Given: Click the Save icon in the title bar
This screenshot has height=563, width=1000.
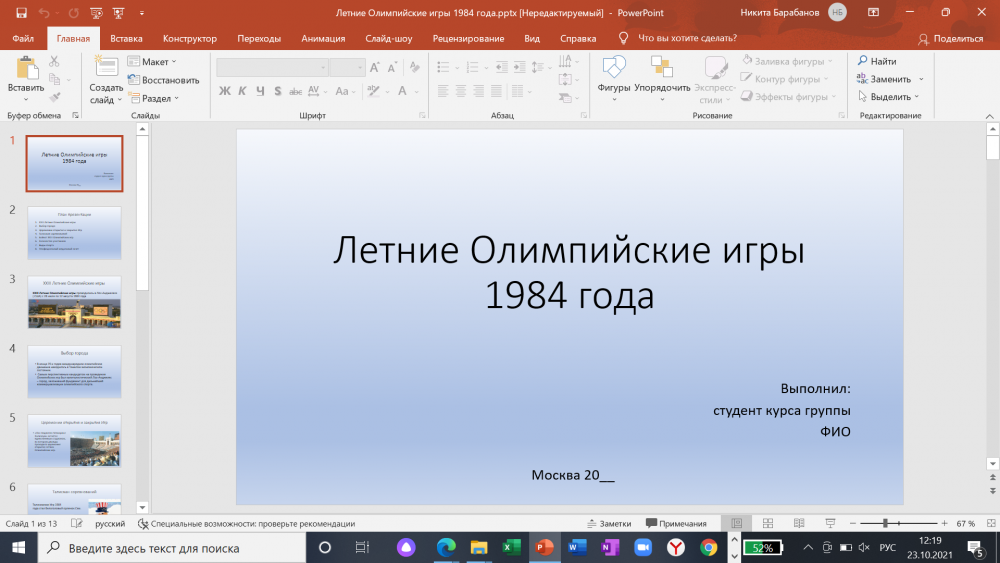Looking at the screenshot, I should coord(22,12).
